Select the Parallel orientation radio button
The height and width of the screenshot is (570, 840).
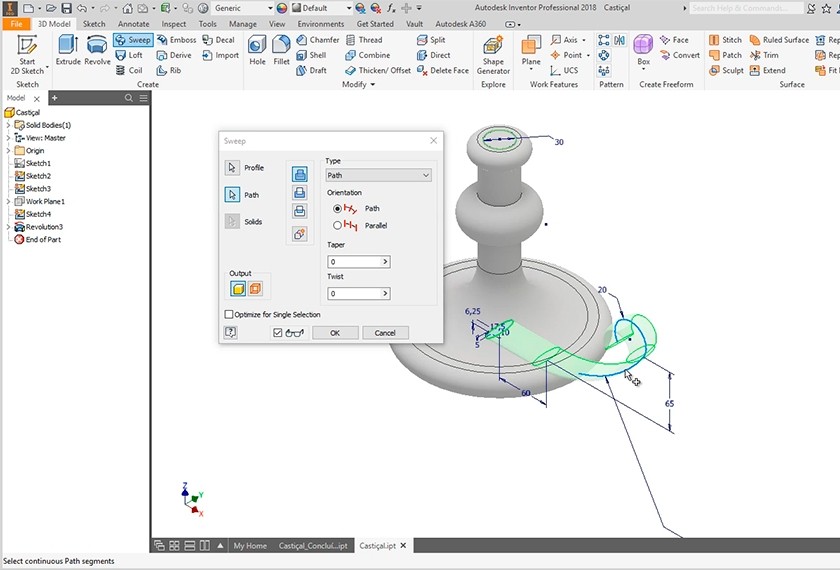(337, 226)
